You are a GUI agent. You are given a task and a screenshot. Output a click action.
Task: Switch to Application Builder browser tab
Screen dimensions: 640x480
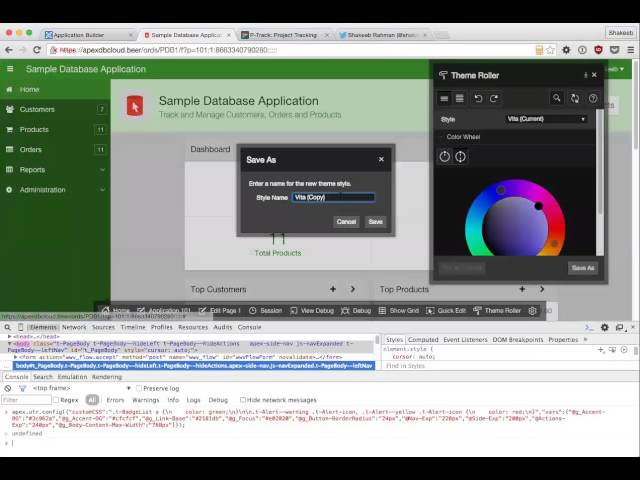[x=89, y=35]
